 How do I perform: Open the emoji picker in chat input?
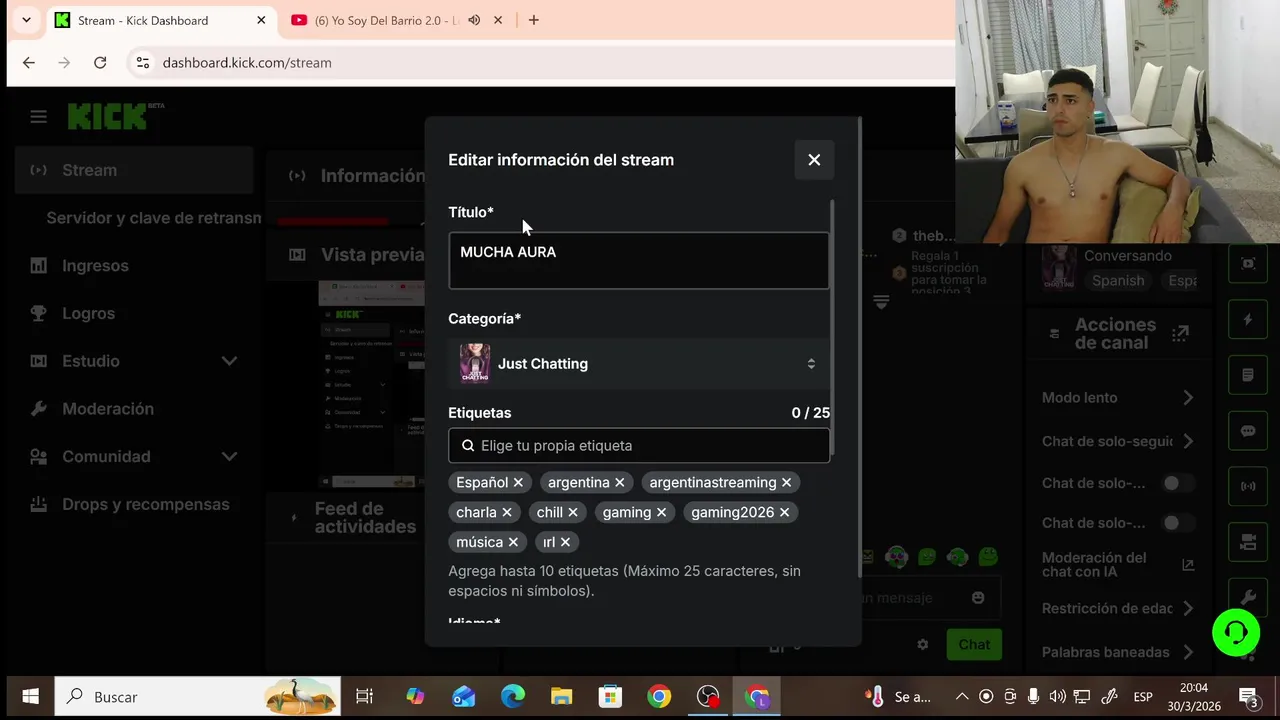coord(978,598)
